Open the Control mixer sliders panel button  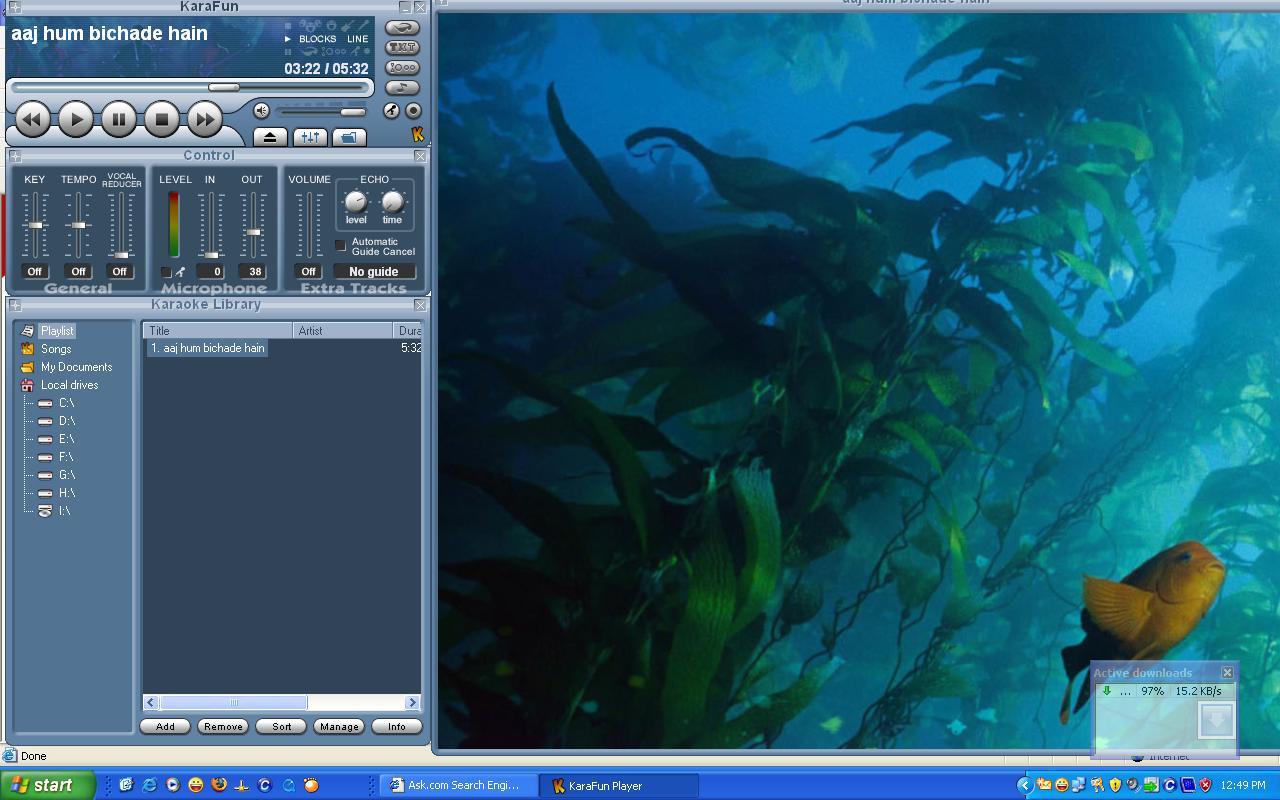pos(310,137)
